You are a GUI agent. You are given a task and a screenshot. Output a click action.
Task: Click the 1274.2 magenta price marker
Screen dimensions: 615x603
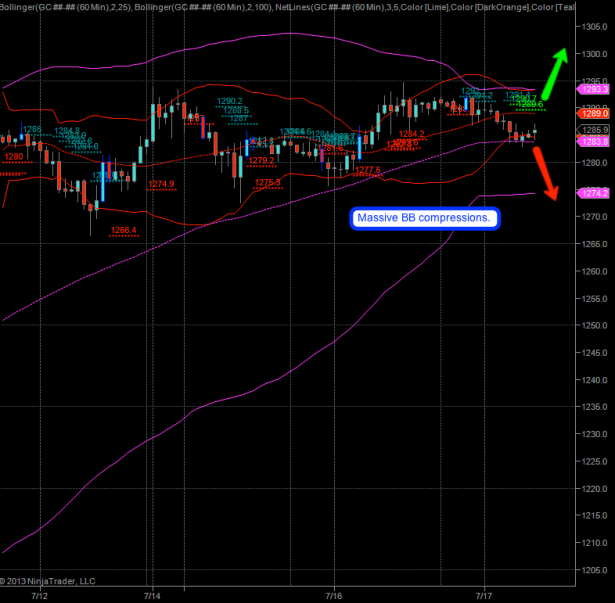pyautogui.click(x=593, y=193)
